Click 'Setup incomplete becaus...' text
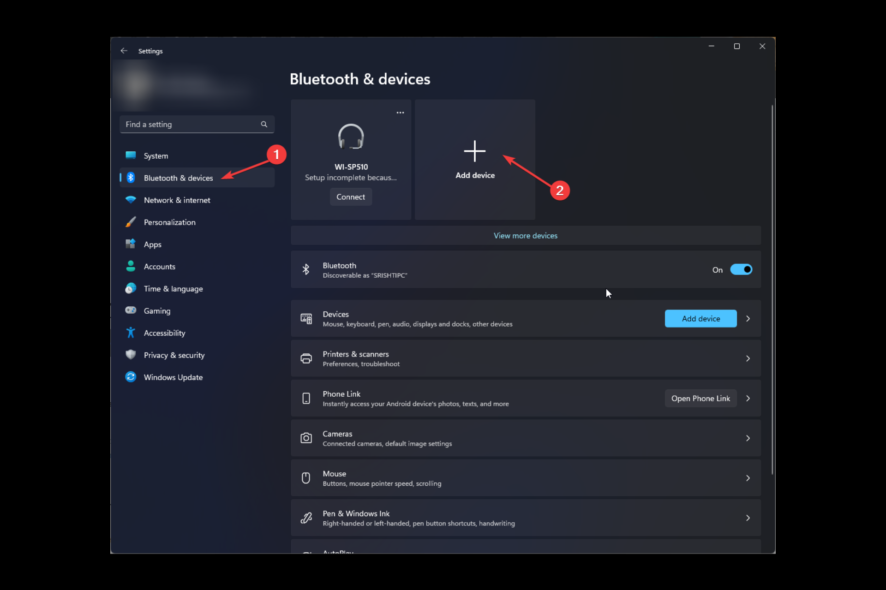Image resolution: width=886 pixels, height=590 pixels. (350, 177)
